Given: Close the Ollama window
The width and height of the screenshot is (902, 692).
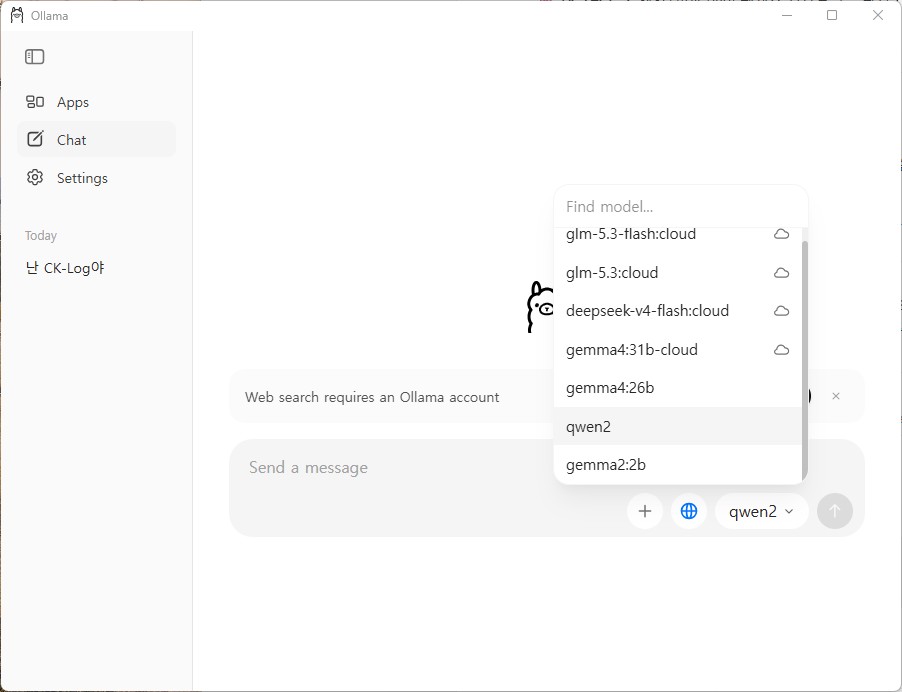Looking at the screenshot, I should pyautogui.click(x=878, y=16).
